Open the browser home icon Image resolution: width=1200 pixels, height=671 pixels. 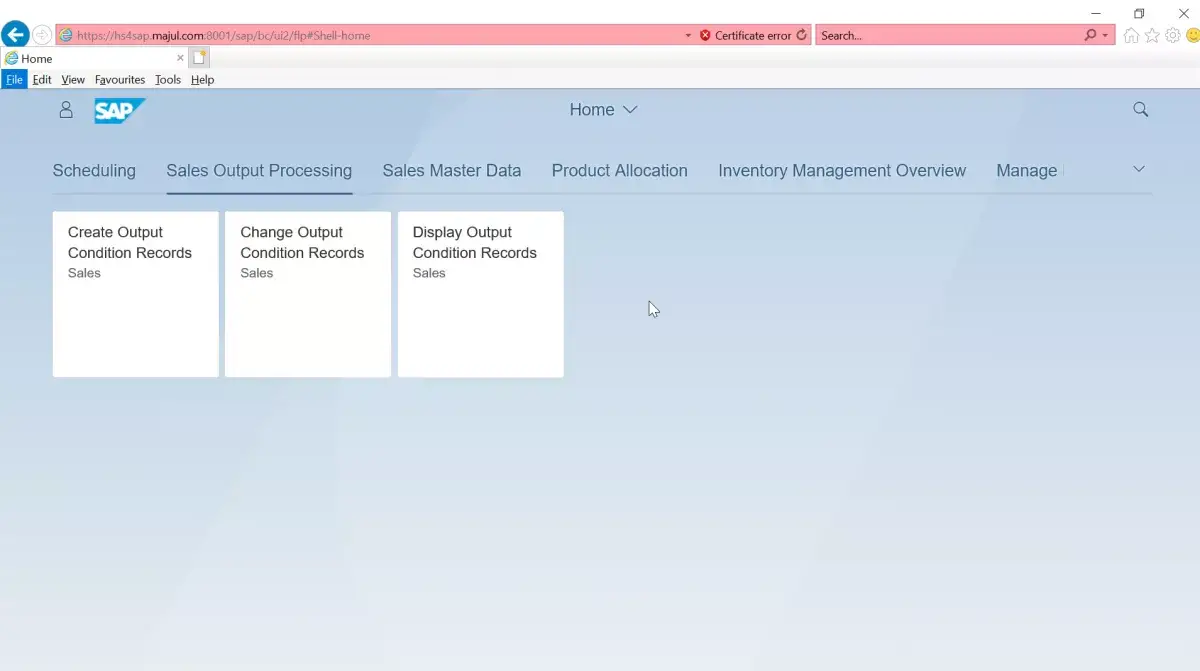click(1131, 35)
